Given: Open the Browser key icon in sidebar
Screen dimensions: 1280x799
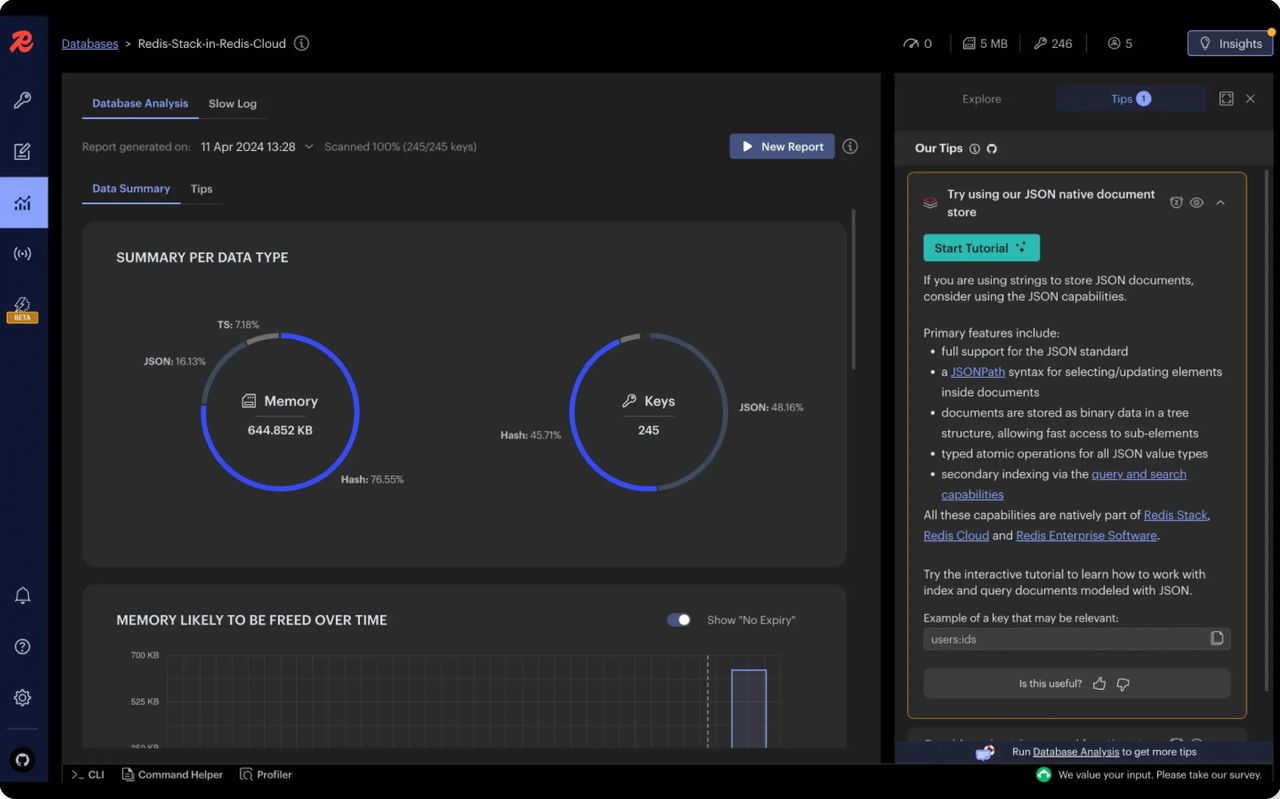Looking at the screenshot, I should (x=22, y=100).
